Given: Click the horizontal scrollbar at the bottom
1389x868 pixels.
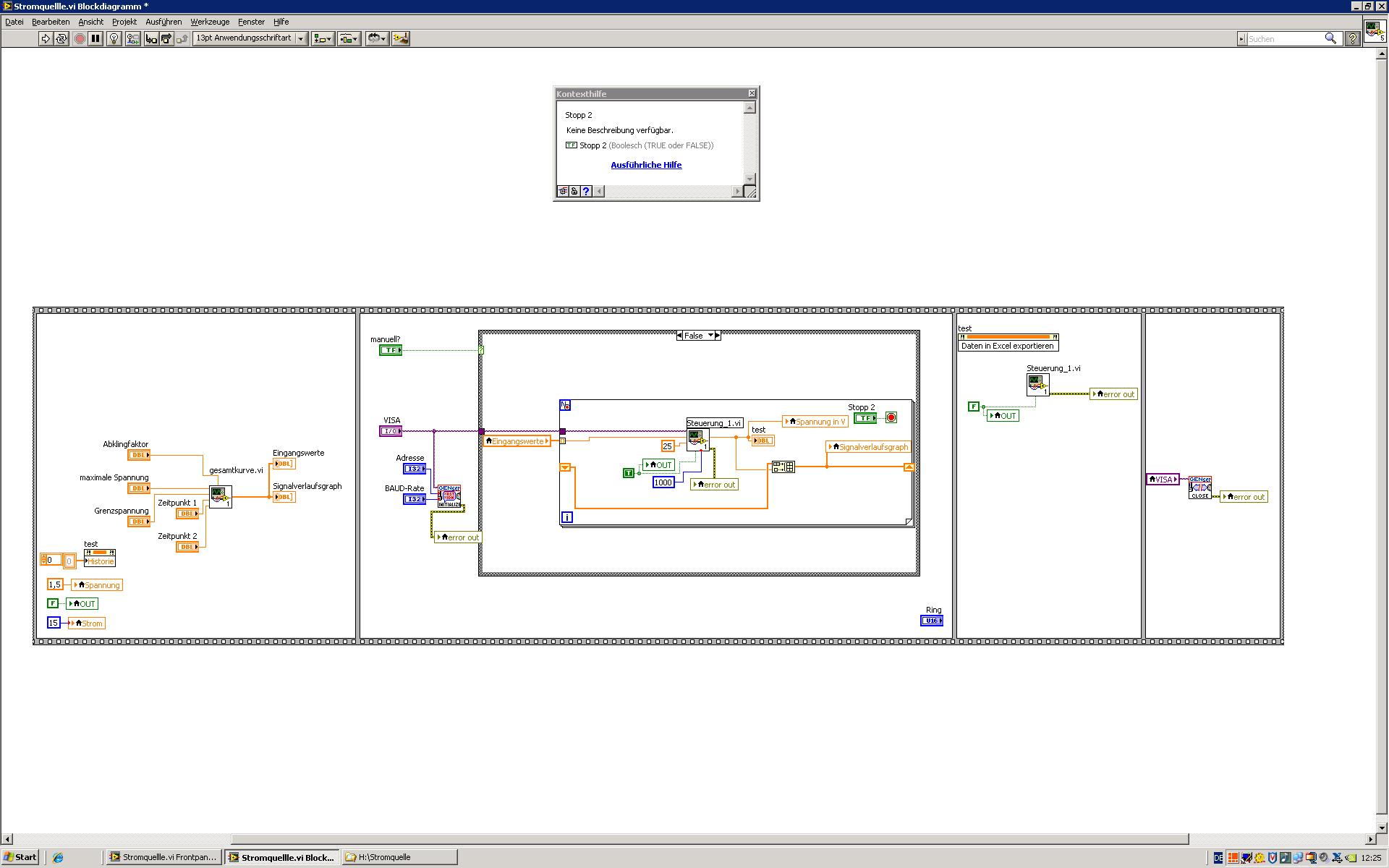Looking at the screenshot, I should (709, 839).
